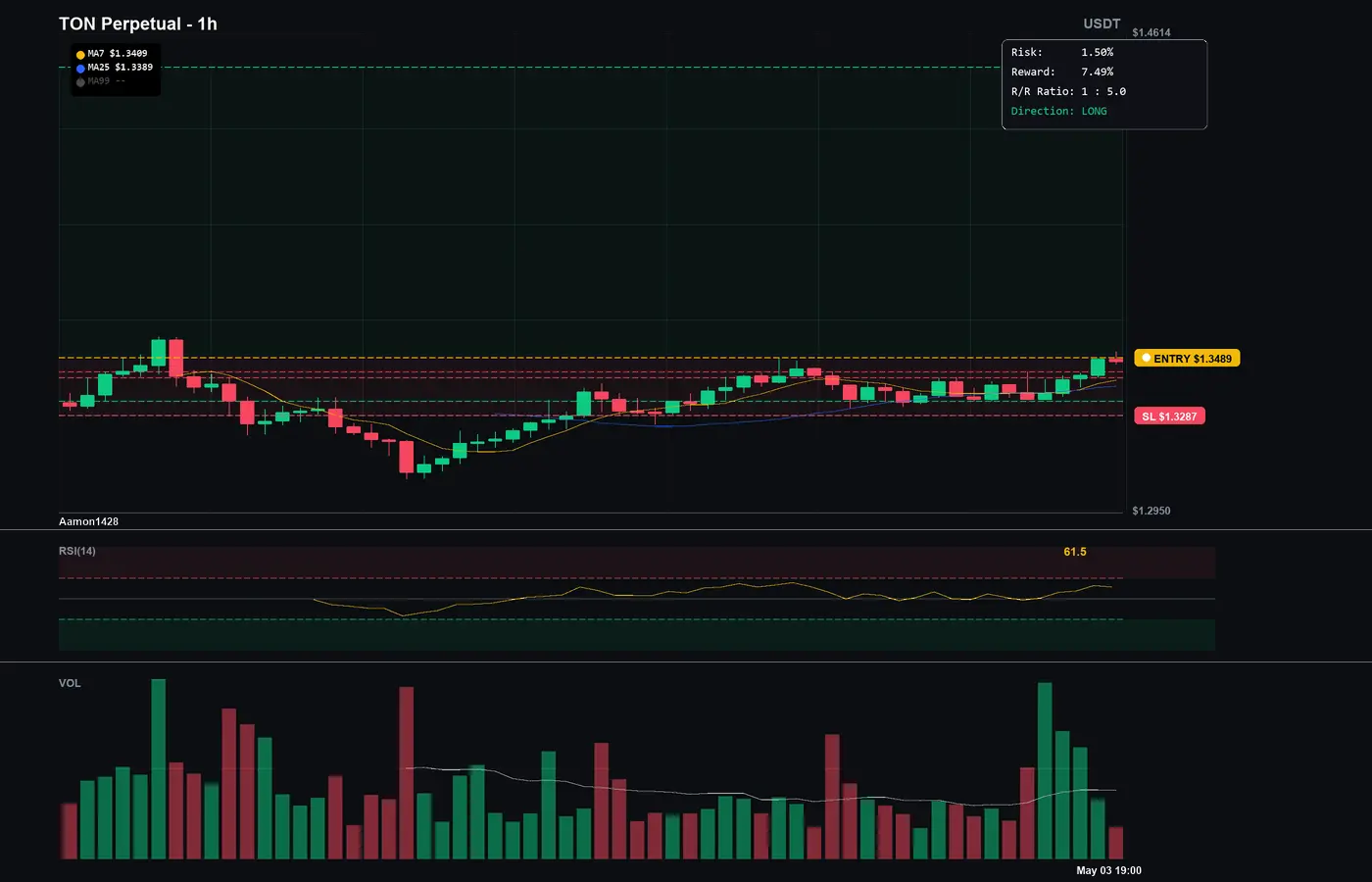This screenshot has width=1372, height=882.
Task: Click the yellow MA7 legend dot
Action: [80, 55]
